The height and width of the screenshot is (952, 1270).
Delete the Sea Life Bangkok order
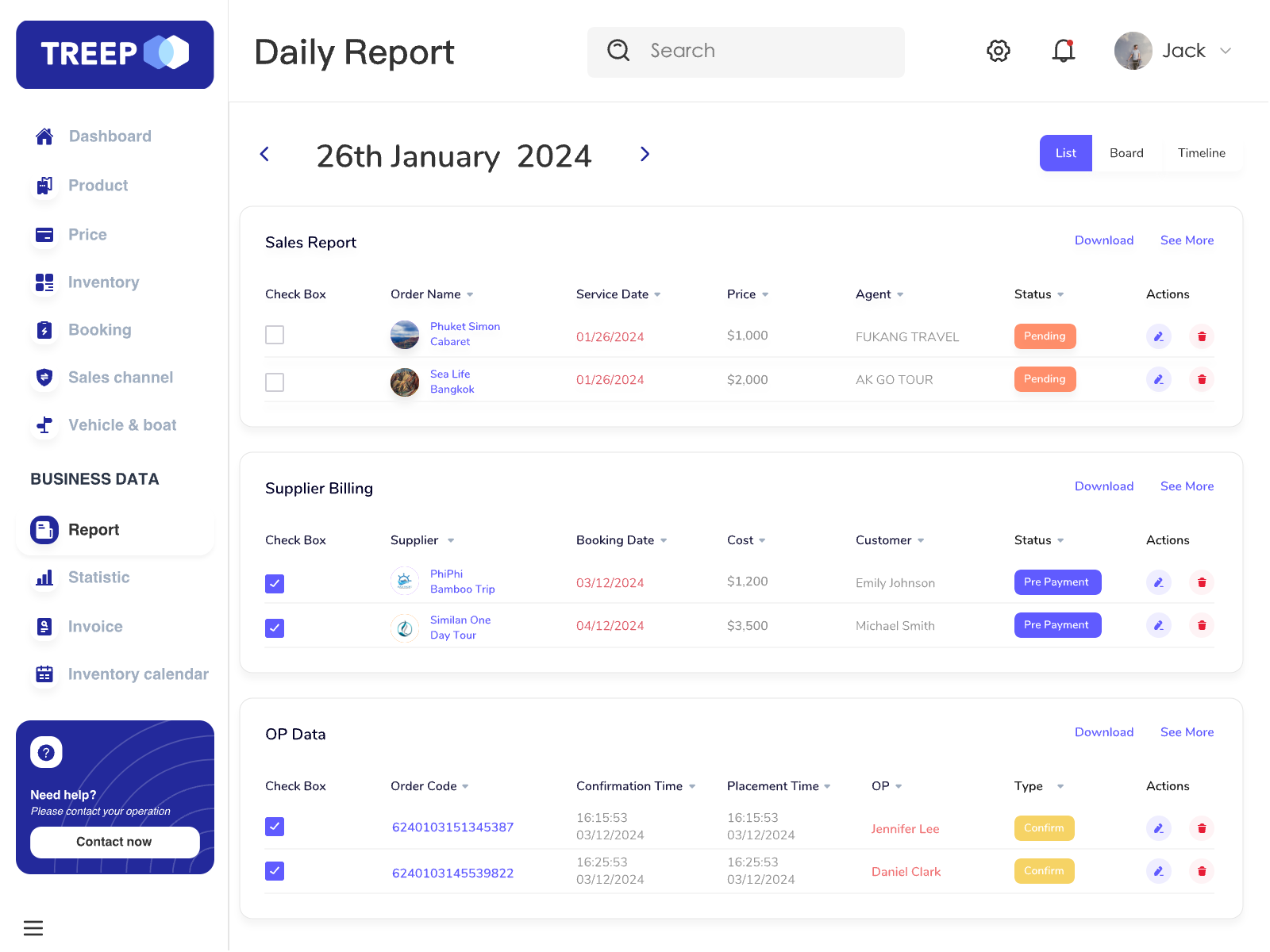pyautogui.click(x=1202, y=379)
